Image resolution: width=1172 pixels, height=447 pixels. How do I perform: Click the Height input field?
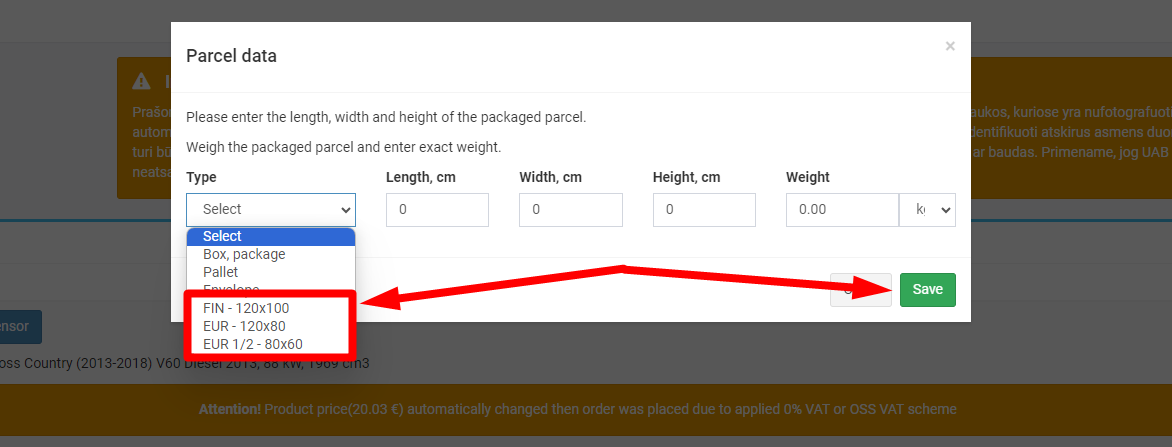tap(704, 210)
